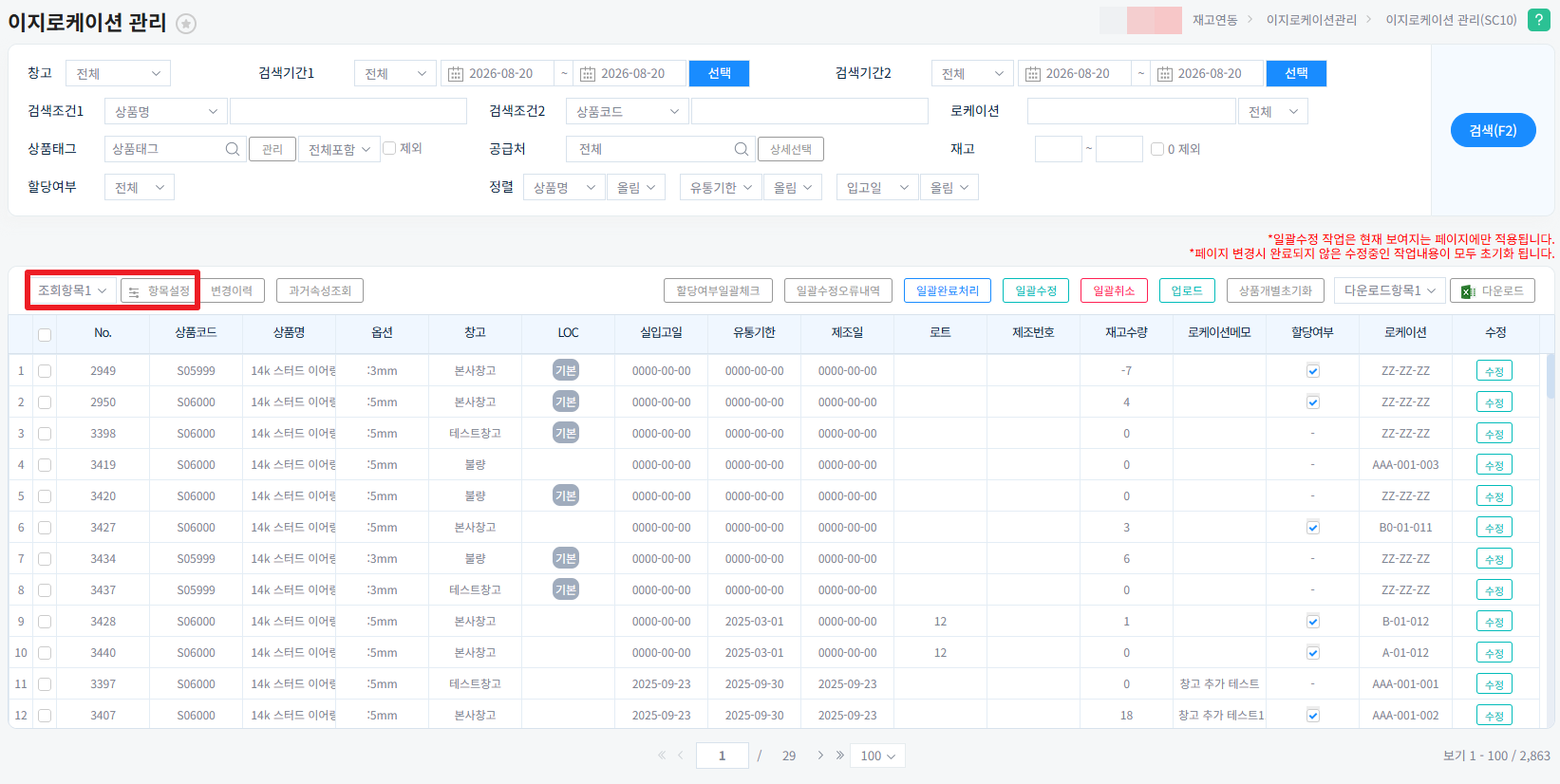Screen dimensions: 1560x784
Task: Focus the 검색조건1 text input
Action: [348, 111]
